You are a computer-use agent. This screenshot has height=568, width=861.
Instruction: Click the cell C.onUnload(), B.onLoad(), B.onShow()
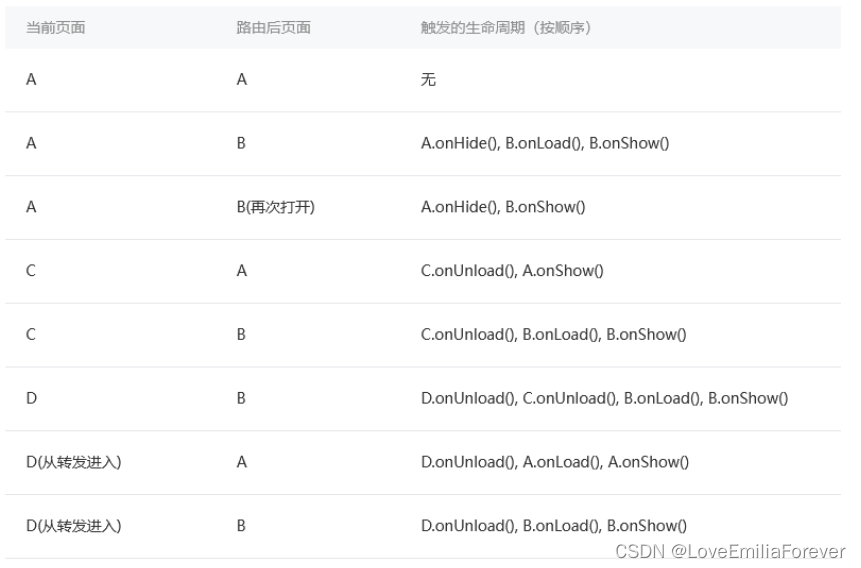coord(554,335)
